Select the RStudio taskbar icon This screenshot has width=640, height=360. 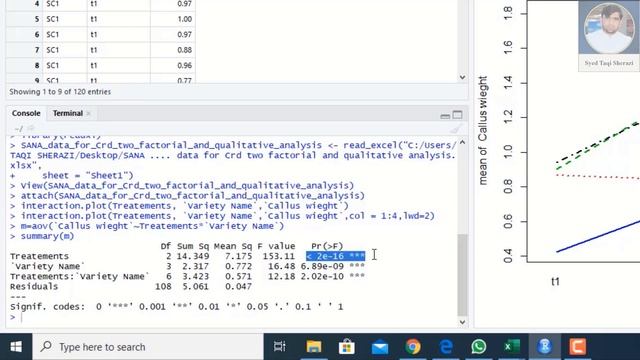coord(544,347)
